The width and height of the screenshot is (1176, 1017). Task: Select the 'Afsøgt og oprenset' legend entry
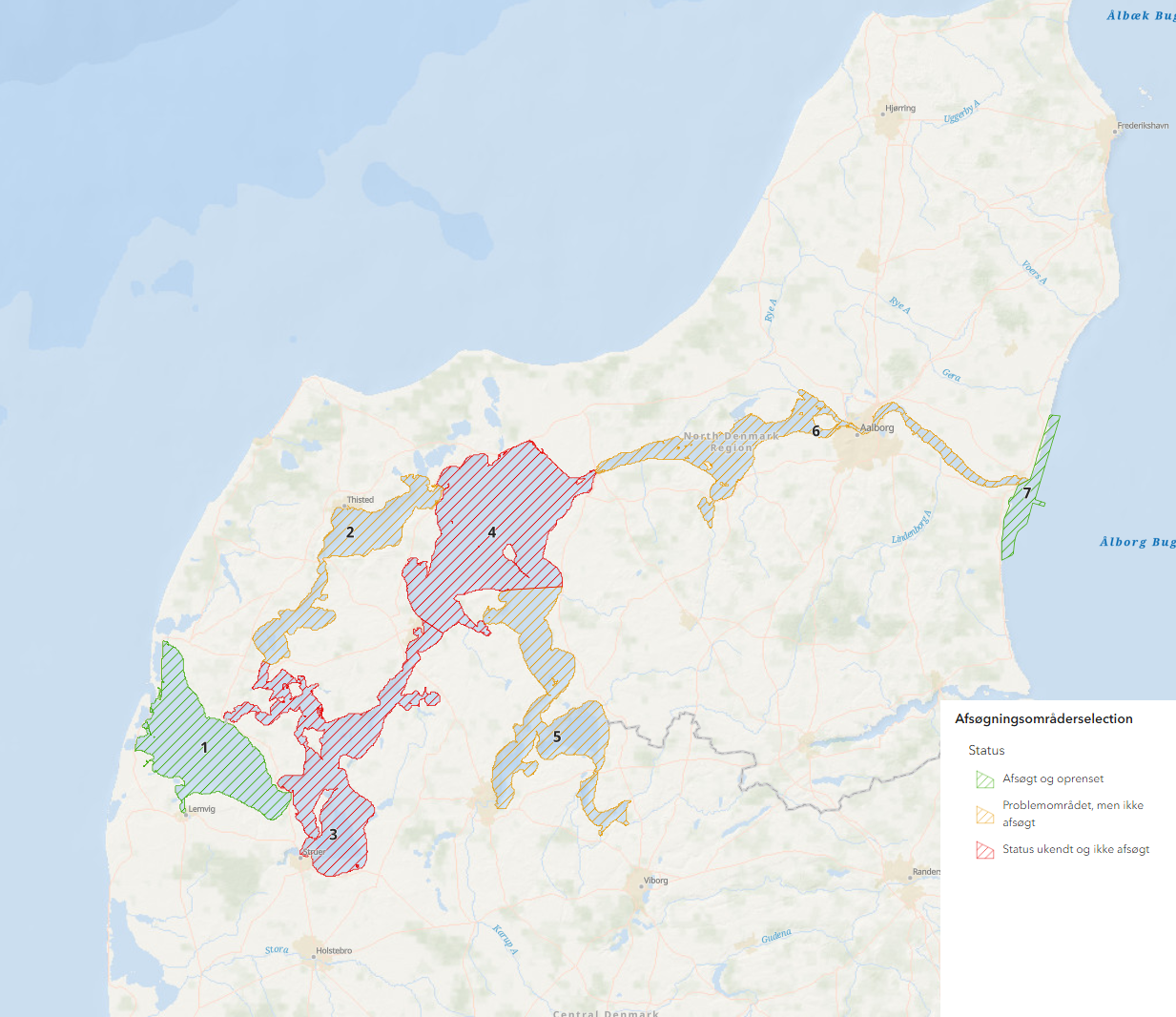point(1053,778)
